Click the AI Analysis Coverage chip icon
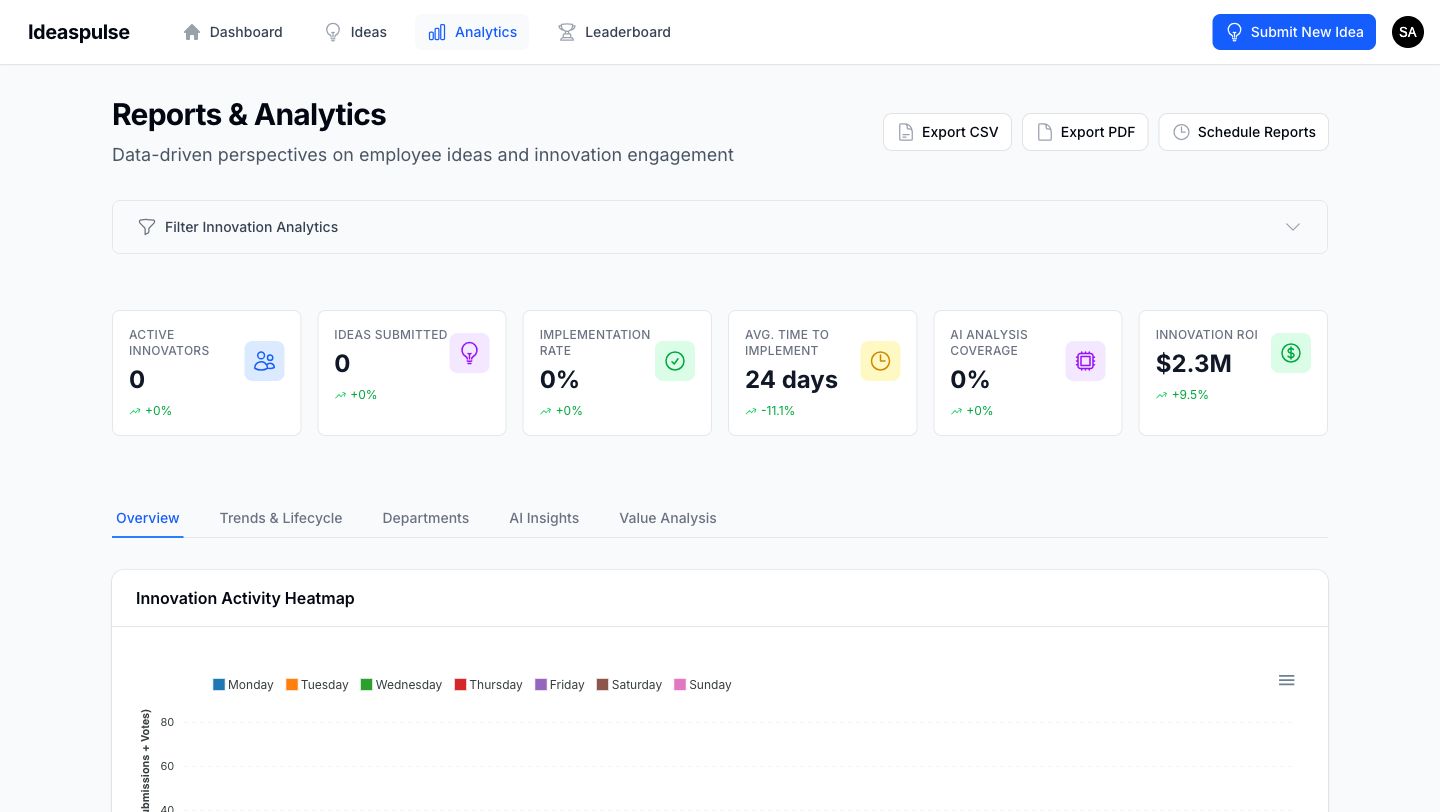The width and height of the screenshot is (1440, 812). 1086,361
